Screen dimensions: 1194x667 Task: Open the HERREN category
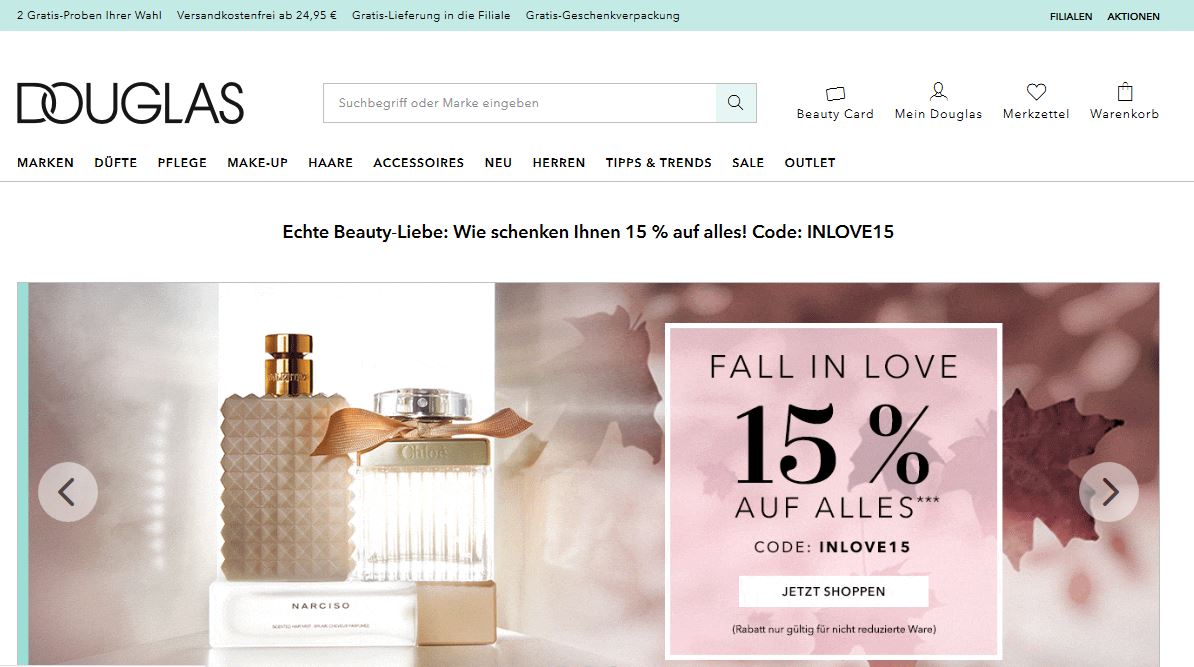[559, 163]
